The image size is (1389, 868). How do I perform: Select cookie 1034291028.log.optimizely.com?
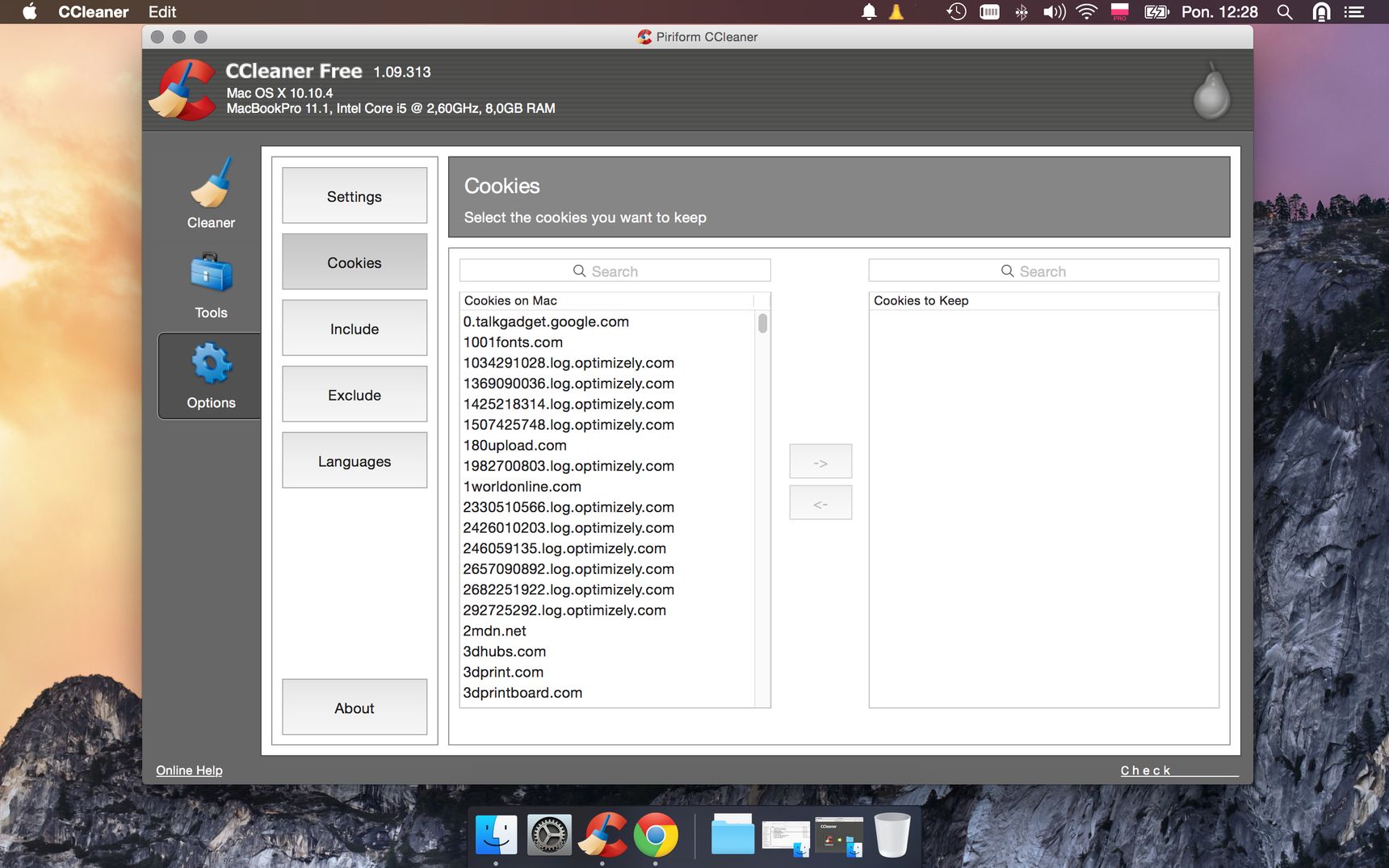[x=607, y=363]
